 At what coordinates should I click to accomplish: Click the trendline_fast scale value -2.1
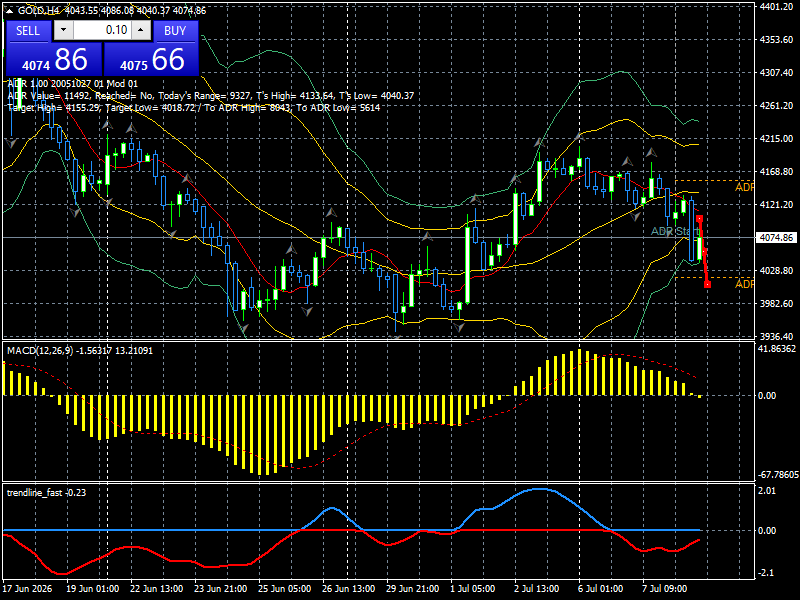tap(767, 573)
